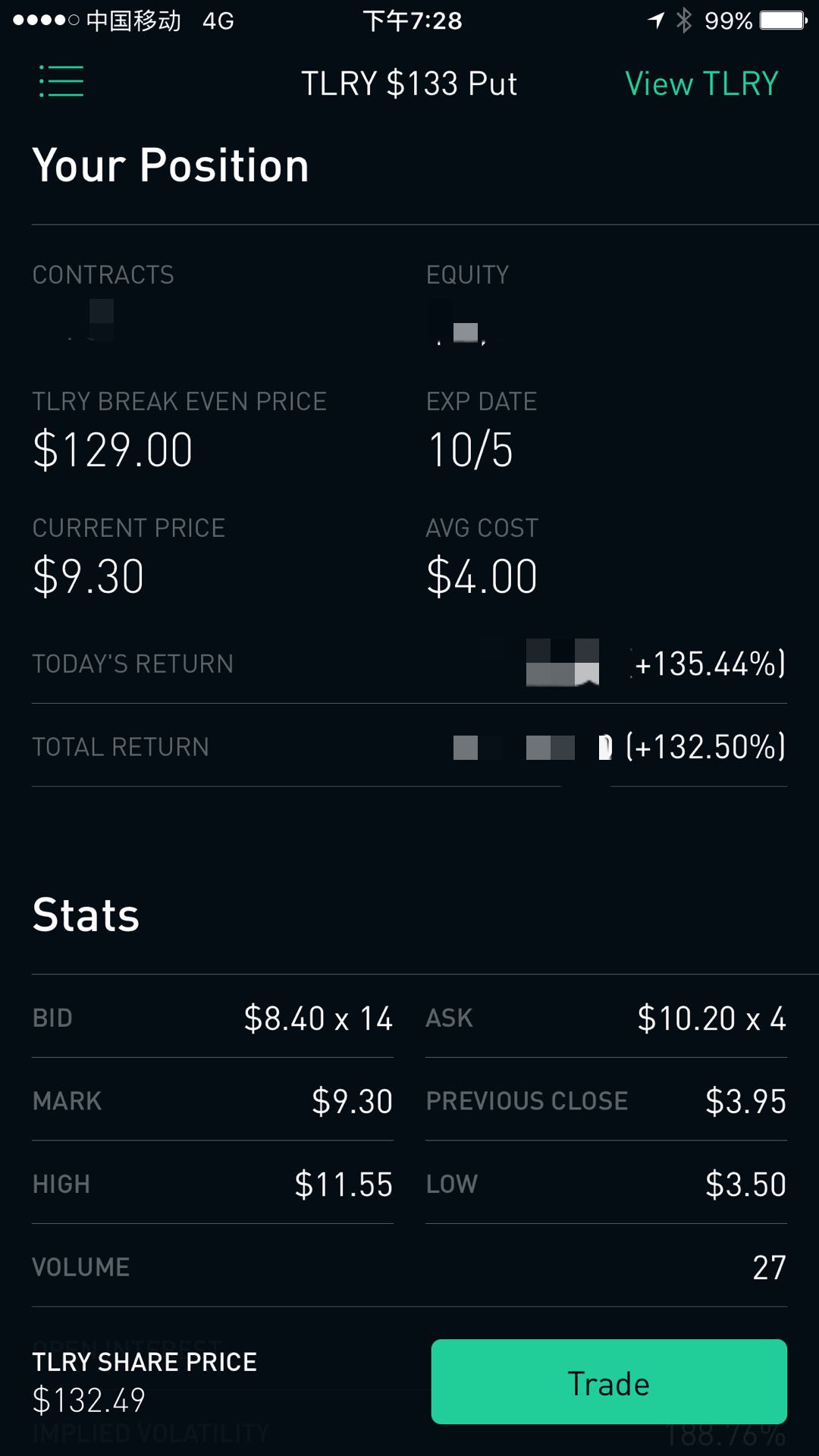Tap the Bid $8.40 x 14 row
Image resolution: width=819 pixels, height=1456 pixels.
[x=212, y=1018]
